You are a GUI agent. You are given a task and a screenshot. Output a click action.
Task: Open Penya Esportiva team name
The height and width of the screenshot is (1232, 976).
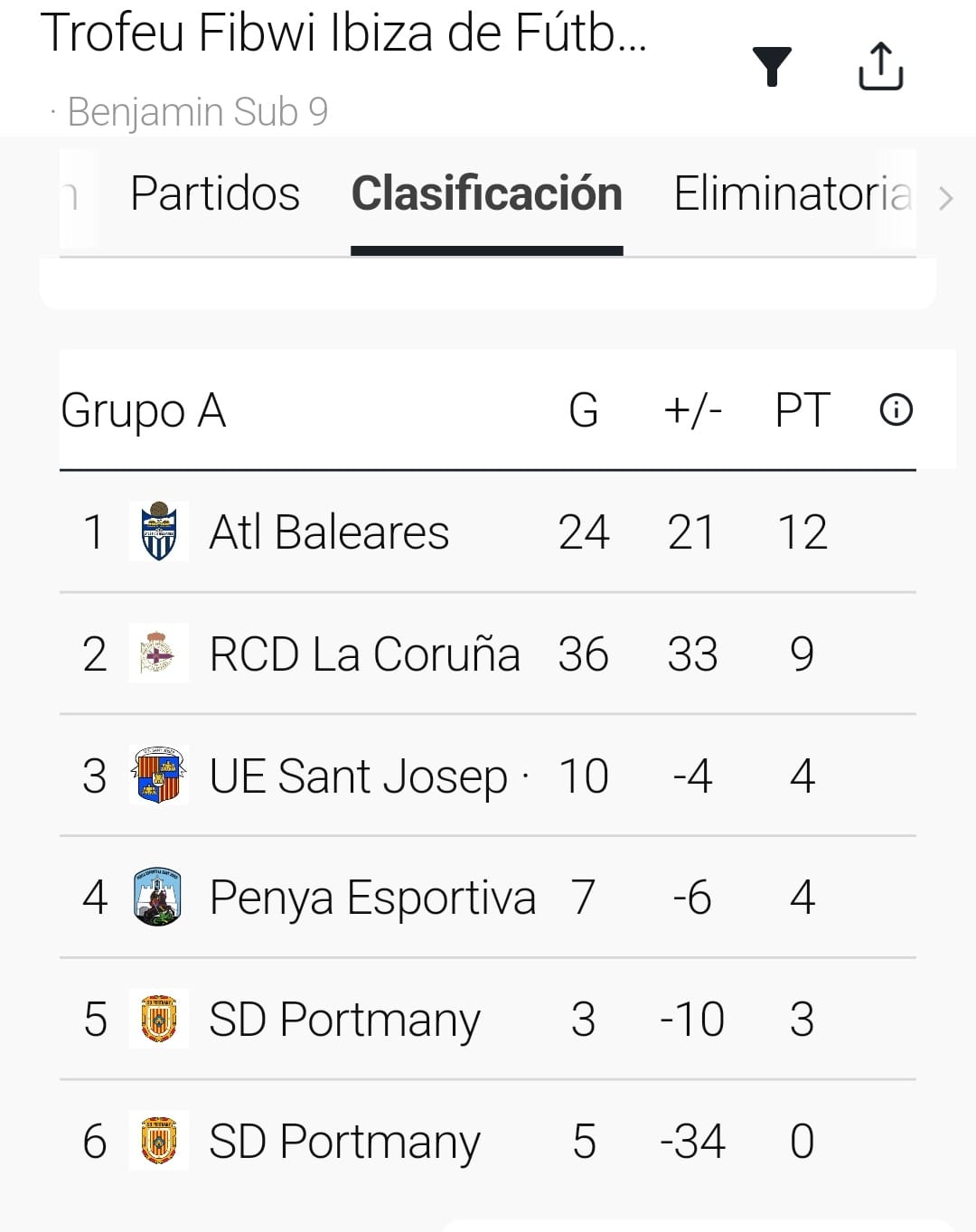pyautogui.click(x=372, y=898)
